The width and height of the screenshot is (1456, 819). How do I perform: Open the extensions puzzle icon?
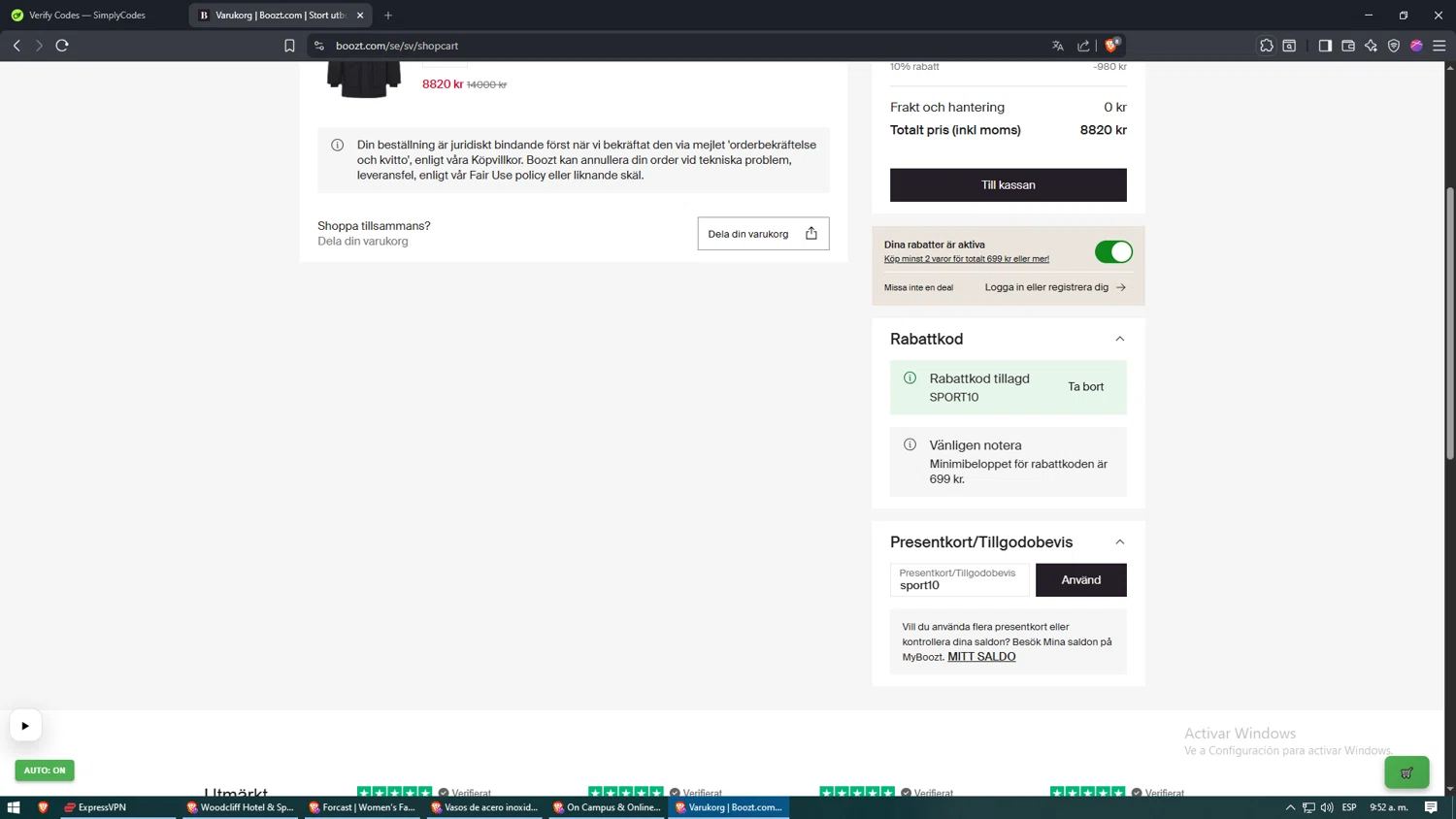pos(1267,46)
